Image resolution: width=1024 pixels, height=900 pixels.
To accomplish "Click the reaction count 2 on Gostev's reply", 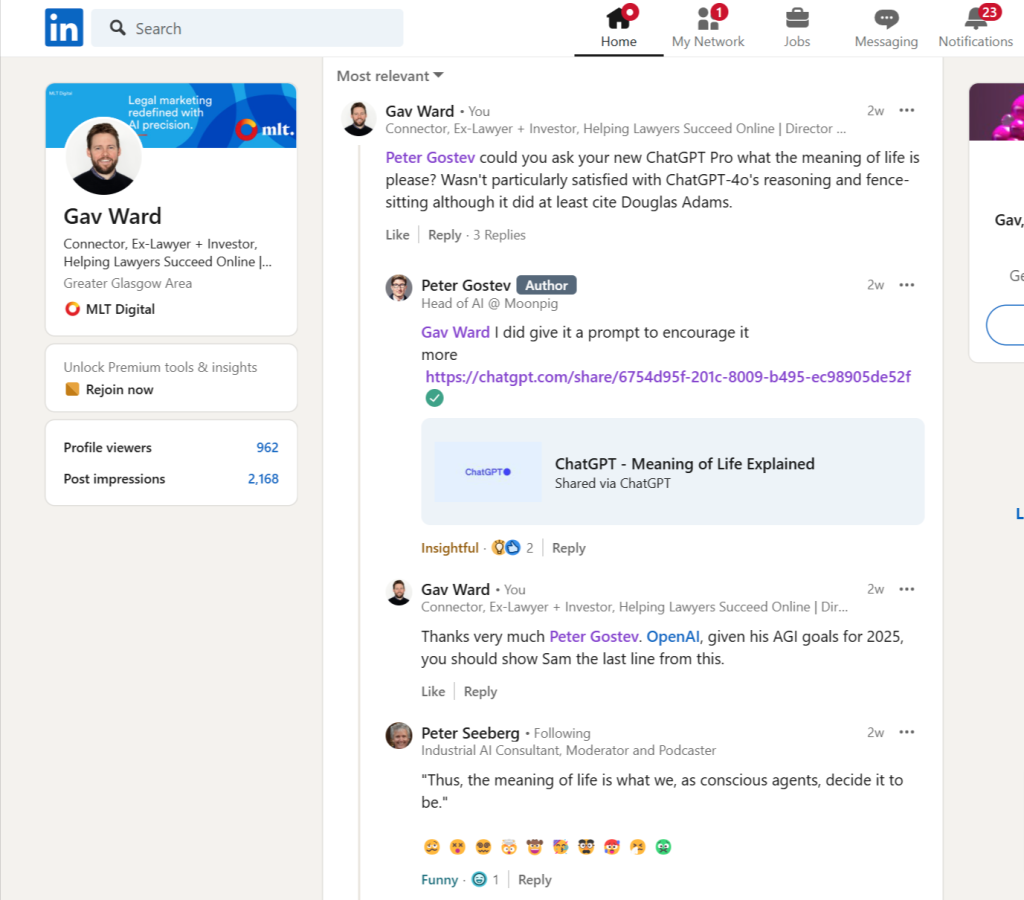I will 530,548.
